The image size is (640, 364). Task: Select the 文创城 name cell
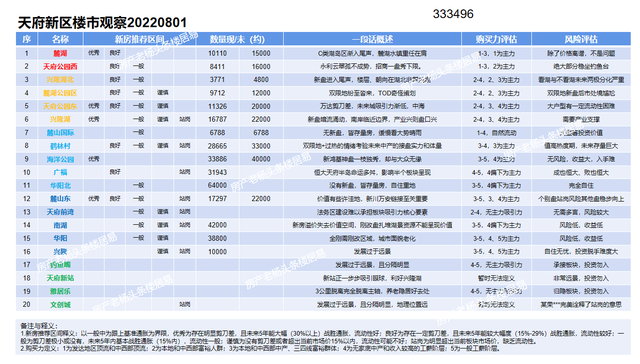point(60,304)
